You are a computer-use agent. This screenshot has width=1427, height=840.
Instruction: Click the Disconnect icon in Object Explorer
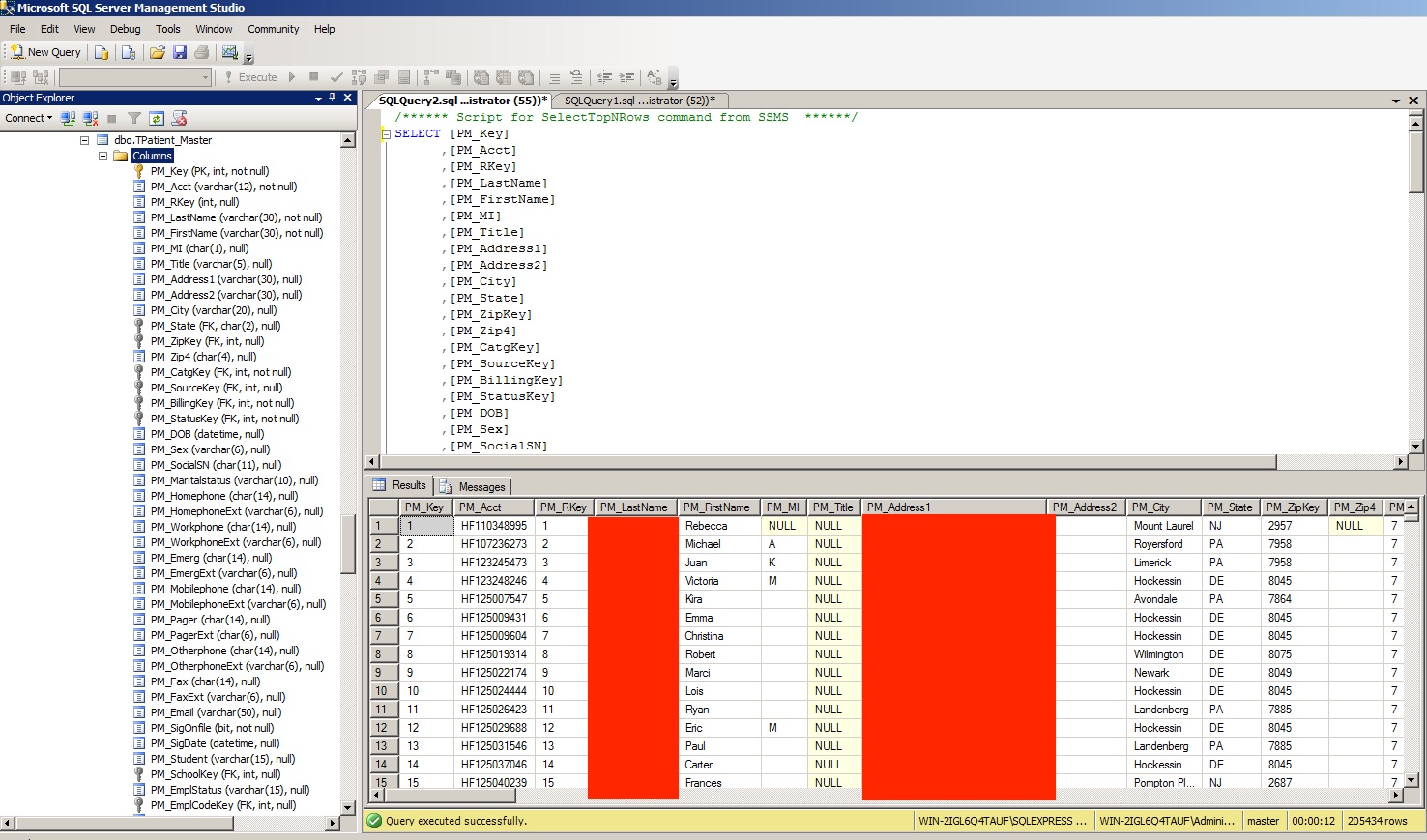click(90, 118)
